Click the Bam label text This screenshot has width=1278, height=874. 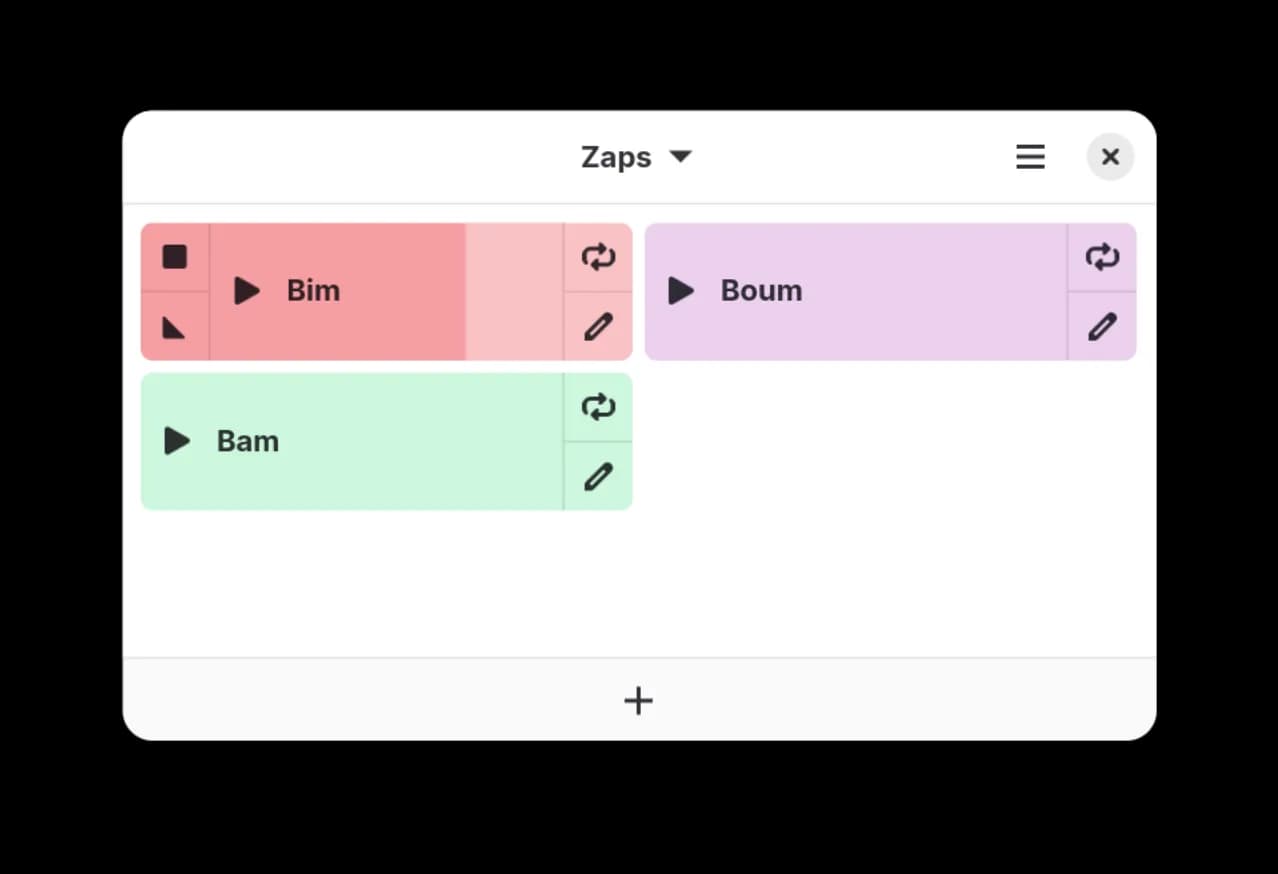click(x=248, y=441)
